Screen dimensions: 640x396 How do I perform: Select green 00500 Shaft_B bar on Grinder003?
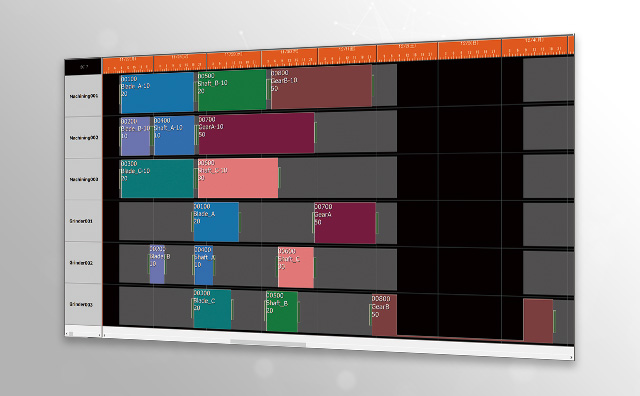click(x=282, y=311)
